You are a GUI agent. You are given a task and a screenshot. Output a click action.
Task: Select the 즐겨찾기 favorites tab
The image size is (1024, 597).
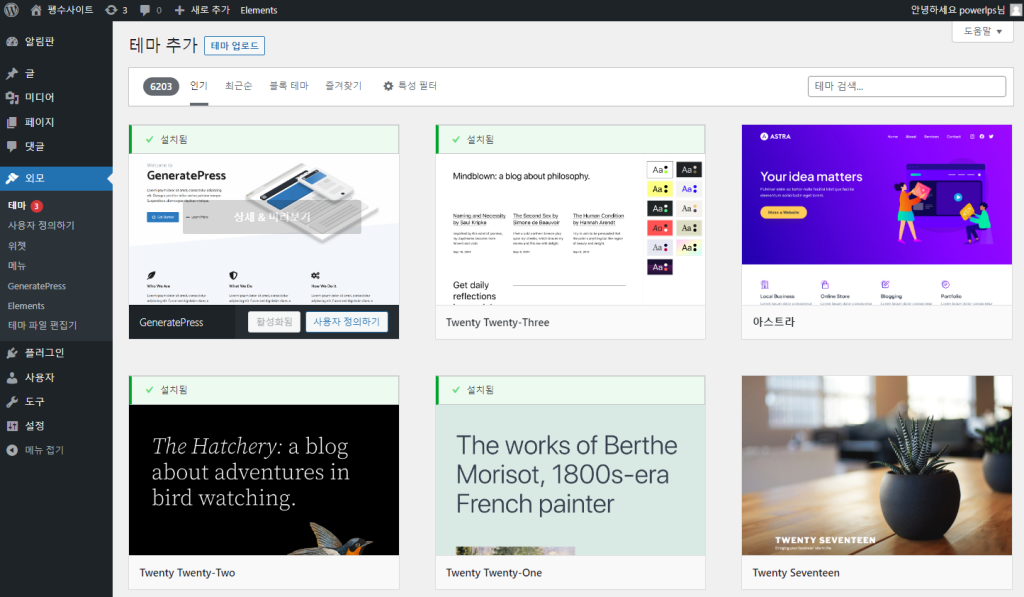[344, 86]
